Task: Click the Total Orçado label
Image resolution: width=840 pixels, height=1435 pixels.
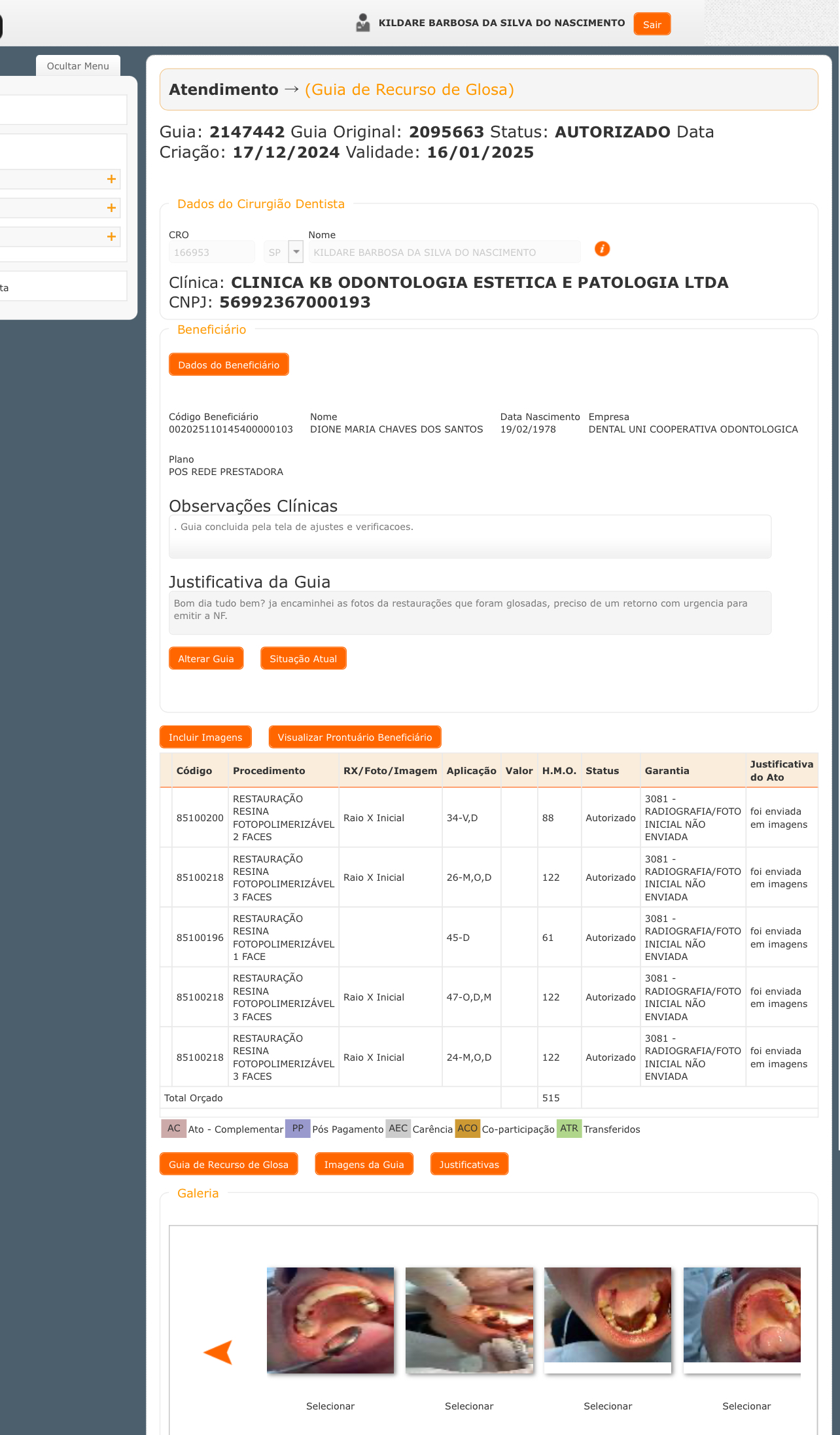Action: point(194,1098)
